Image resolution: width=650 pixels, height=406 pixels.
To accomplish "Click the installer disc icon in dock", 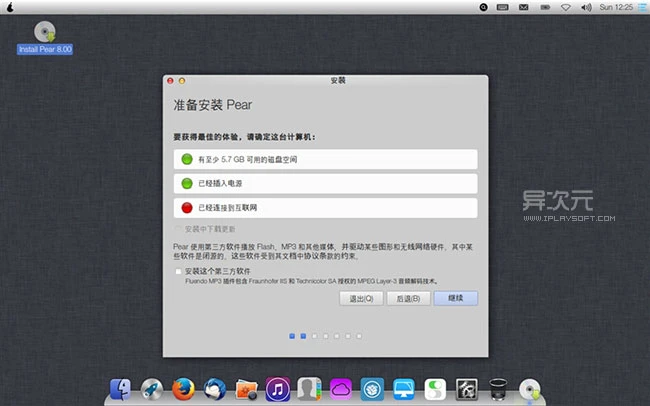I will (x=530, y=389).
